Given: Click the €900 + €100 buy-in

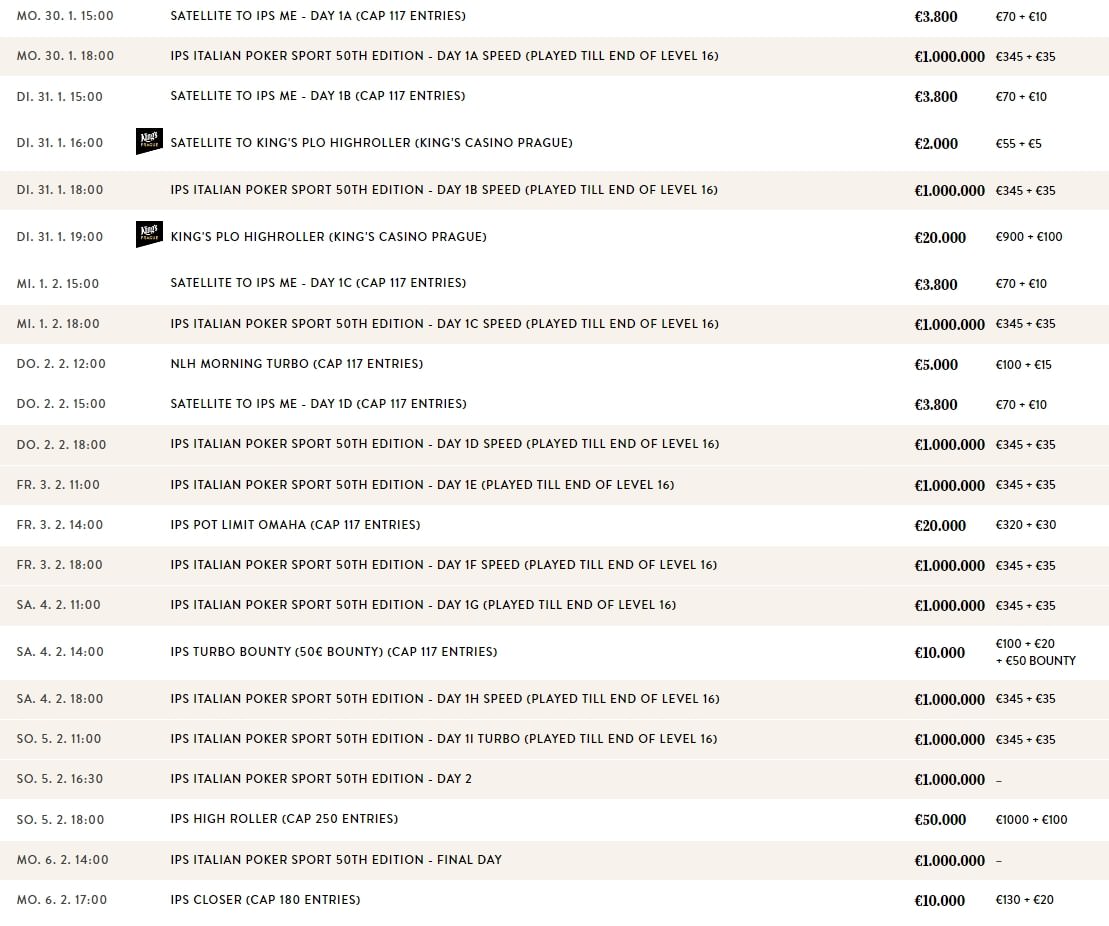Looking at the screenshot, I should [1029, 237].
